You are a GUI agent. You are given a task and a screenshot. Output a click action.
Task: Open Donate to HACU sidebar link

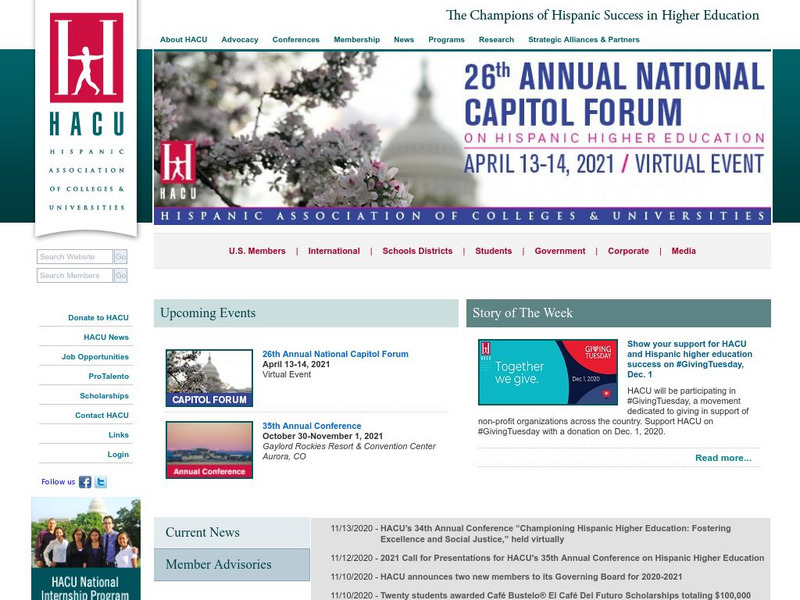pos(98,317)
